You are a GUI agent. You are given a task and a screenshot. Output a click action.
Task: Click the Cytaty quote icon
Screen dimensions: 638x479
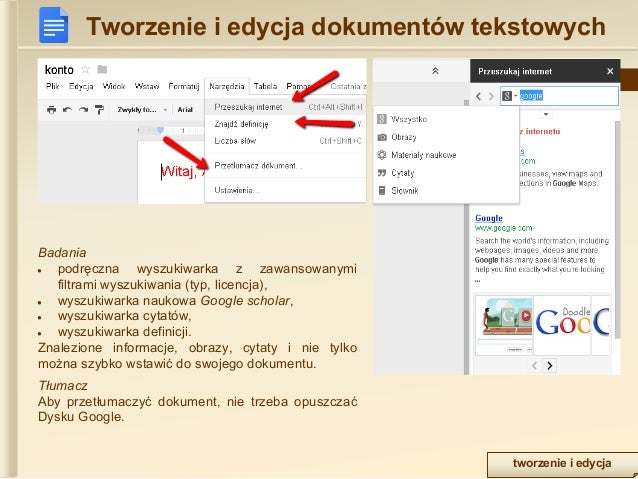tap(382, 173)
